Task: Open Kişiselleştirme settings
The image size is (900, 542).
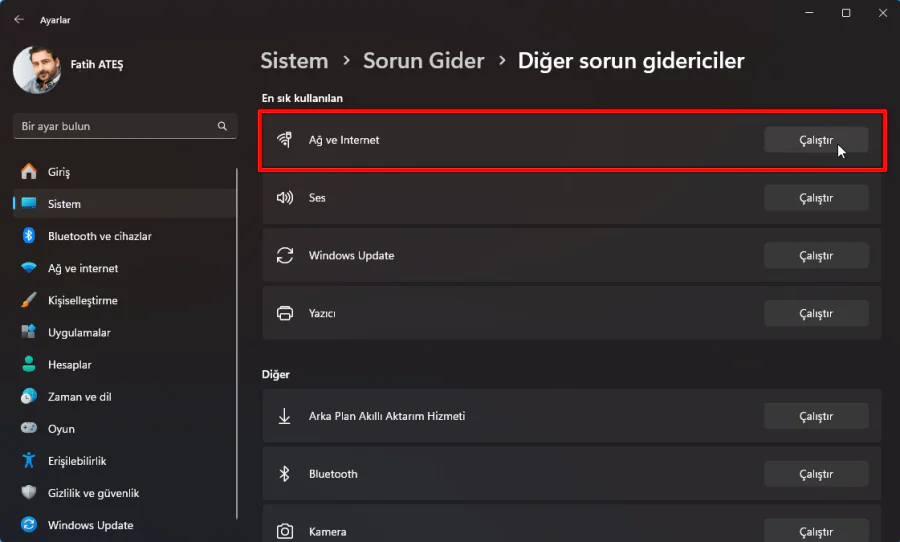Action: 125,300
